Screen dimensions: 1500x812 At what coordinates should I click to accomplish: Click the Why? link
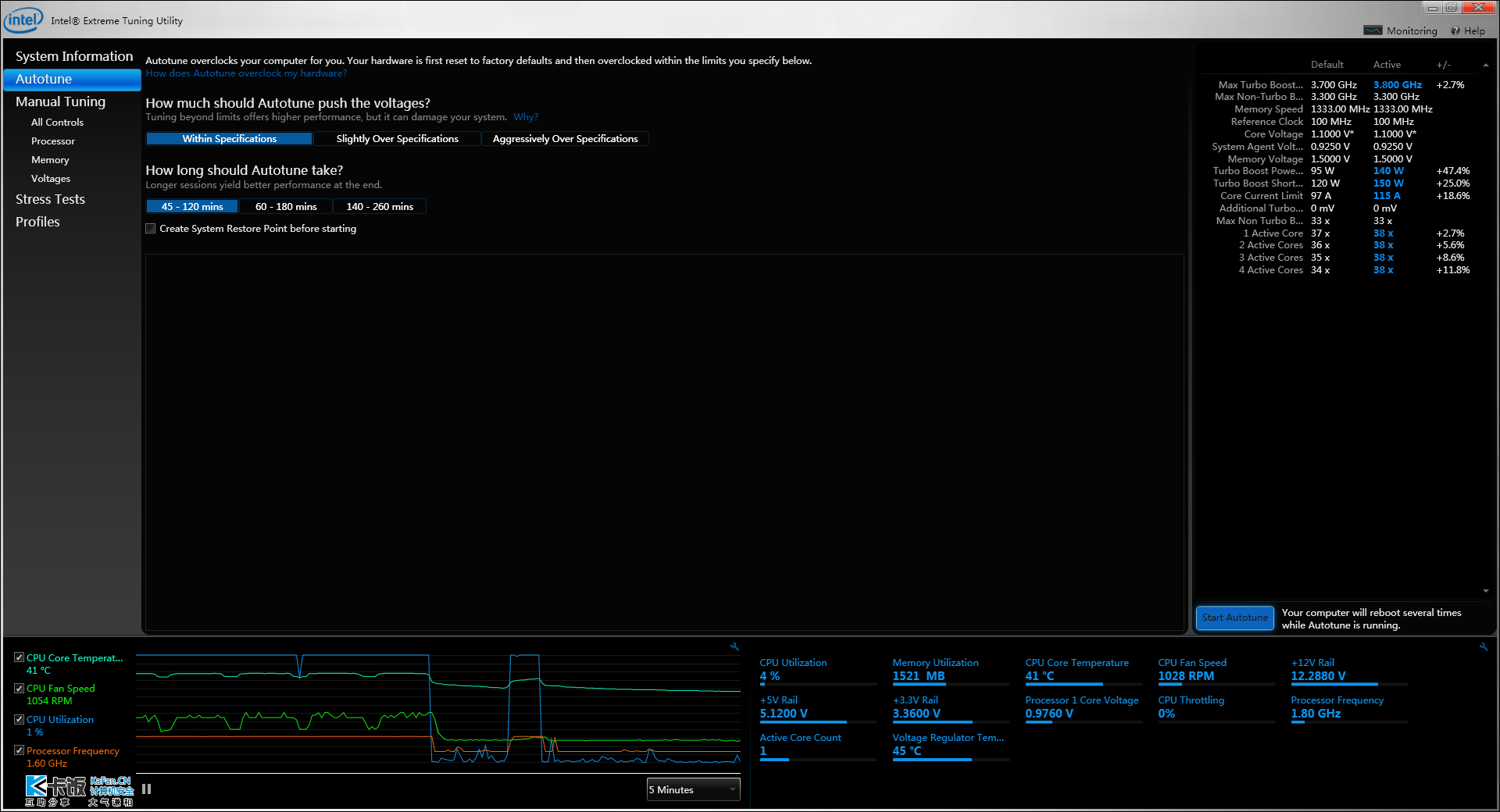525,117
